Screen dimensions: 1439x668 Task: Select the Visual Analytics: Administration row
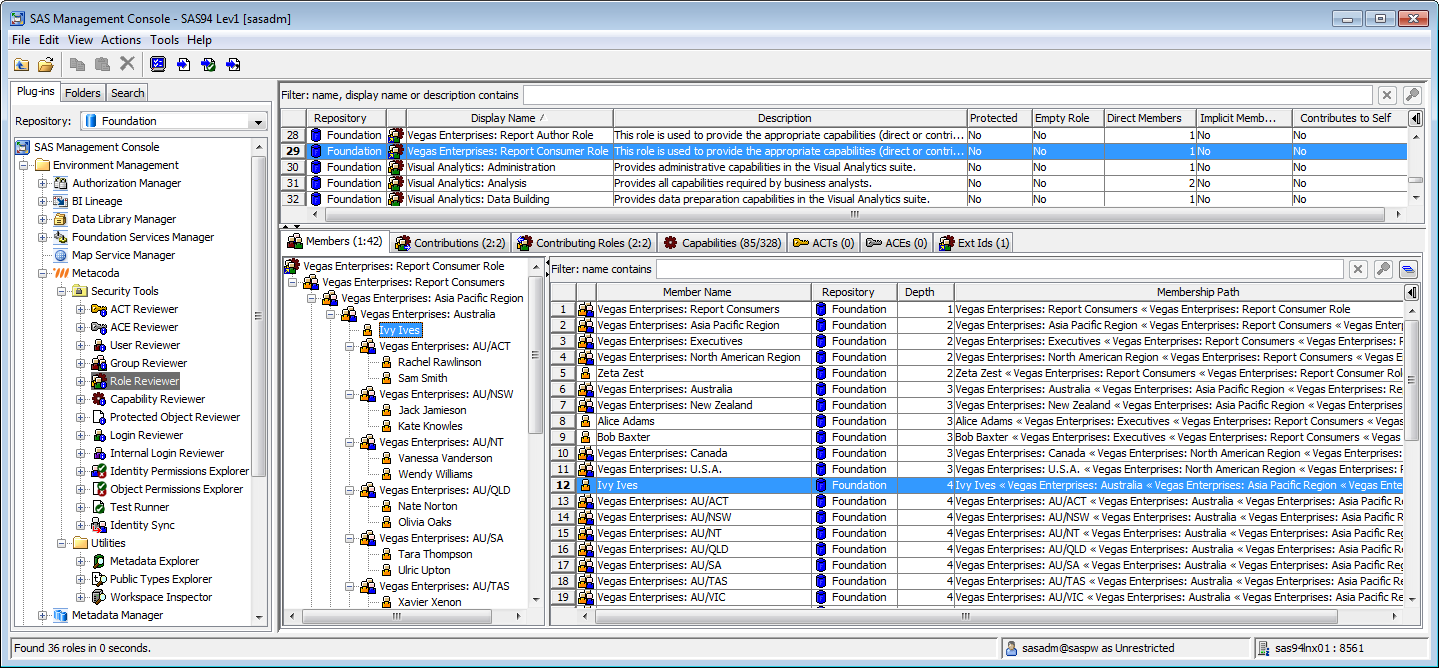coord(843,167)
